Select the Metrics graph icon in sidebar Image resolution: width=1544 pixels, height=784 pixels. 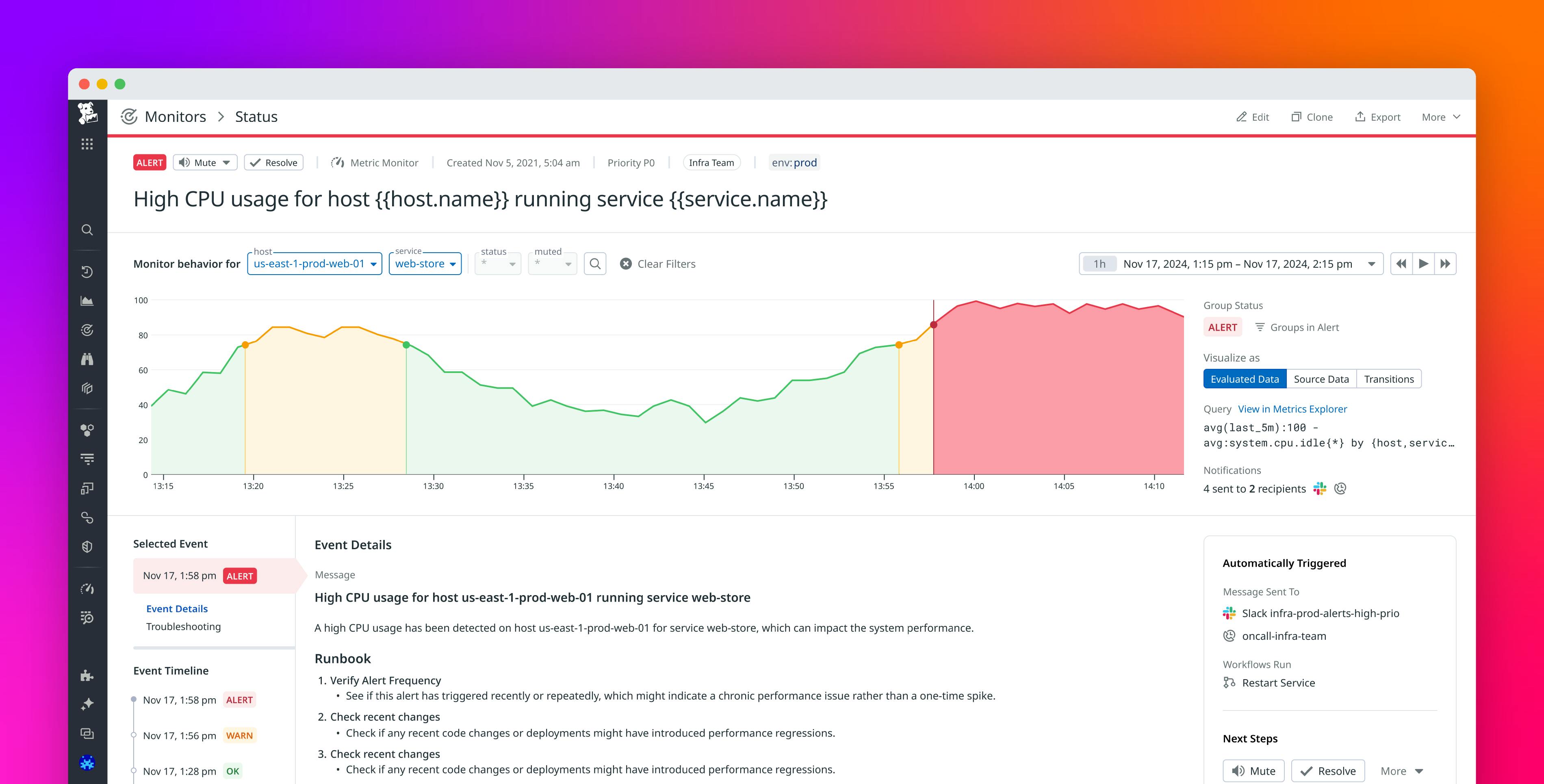pos(87,300)
